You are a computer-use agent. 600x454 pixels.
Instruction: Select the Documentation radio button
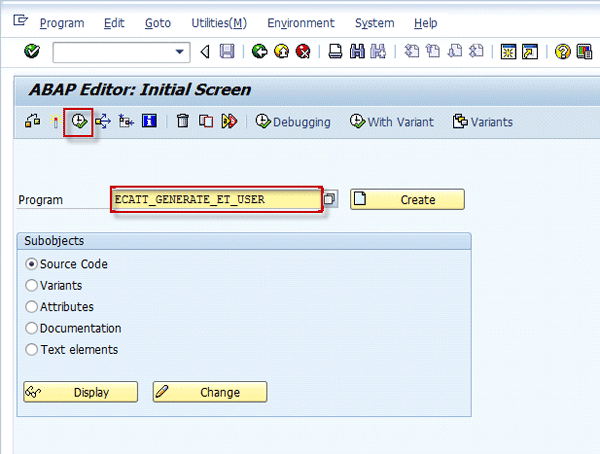(x=31, y=328)
